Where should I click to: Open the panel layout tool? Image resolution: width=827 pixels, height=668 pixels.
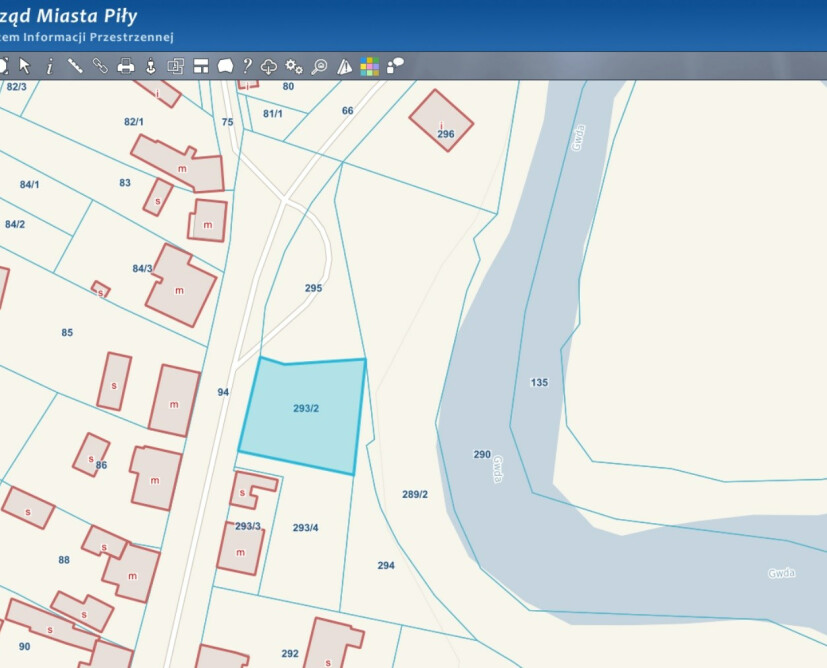(x=200, y=66)
